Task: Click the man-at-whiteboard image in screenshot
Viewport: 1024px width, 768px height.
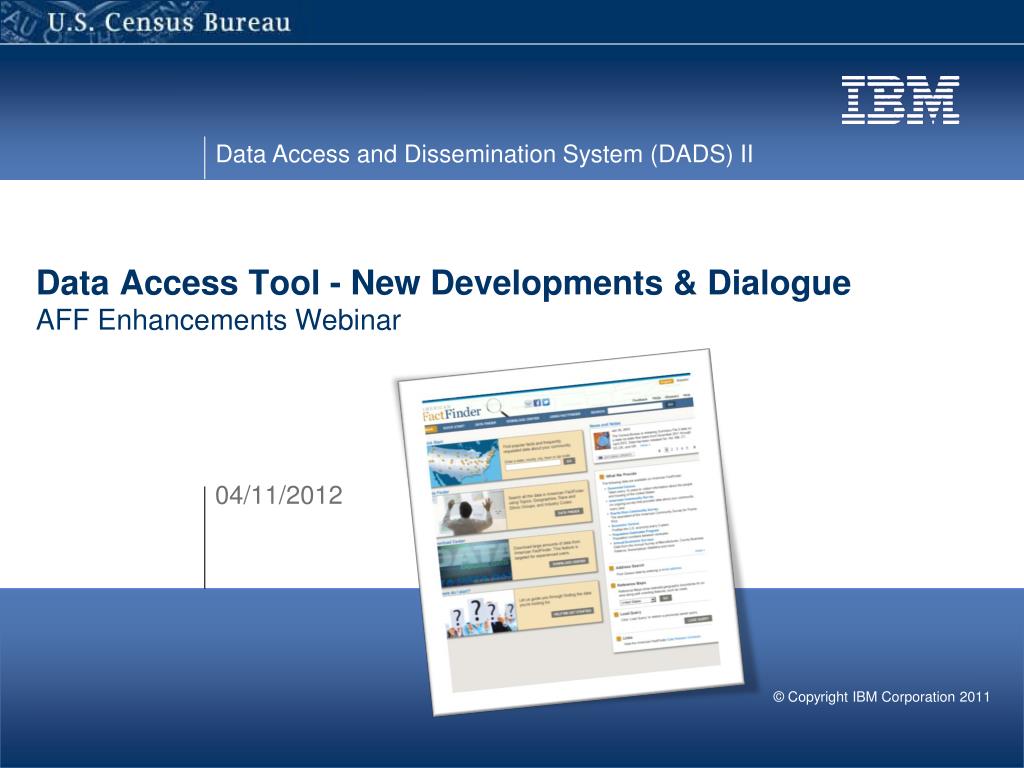Action: 471,513
